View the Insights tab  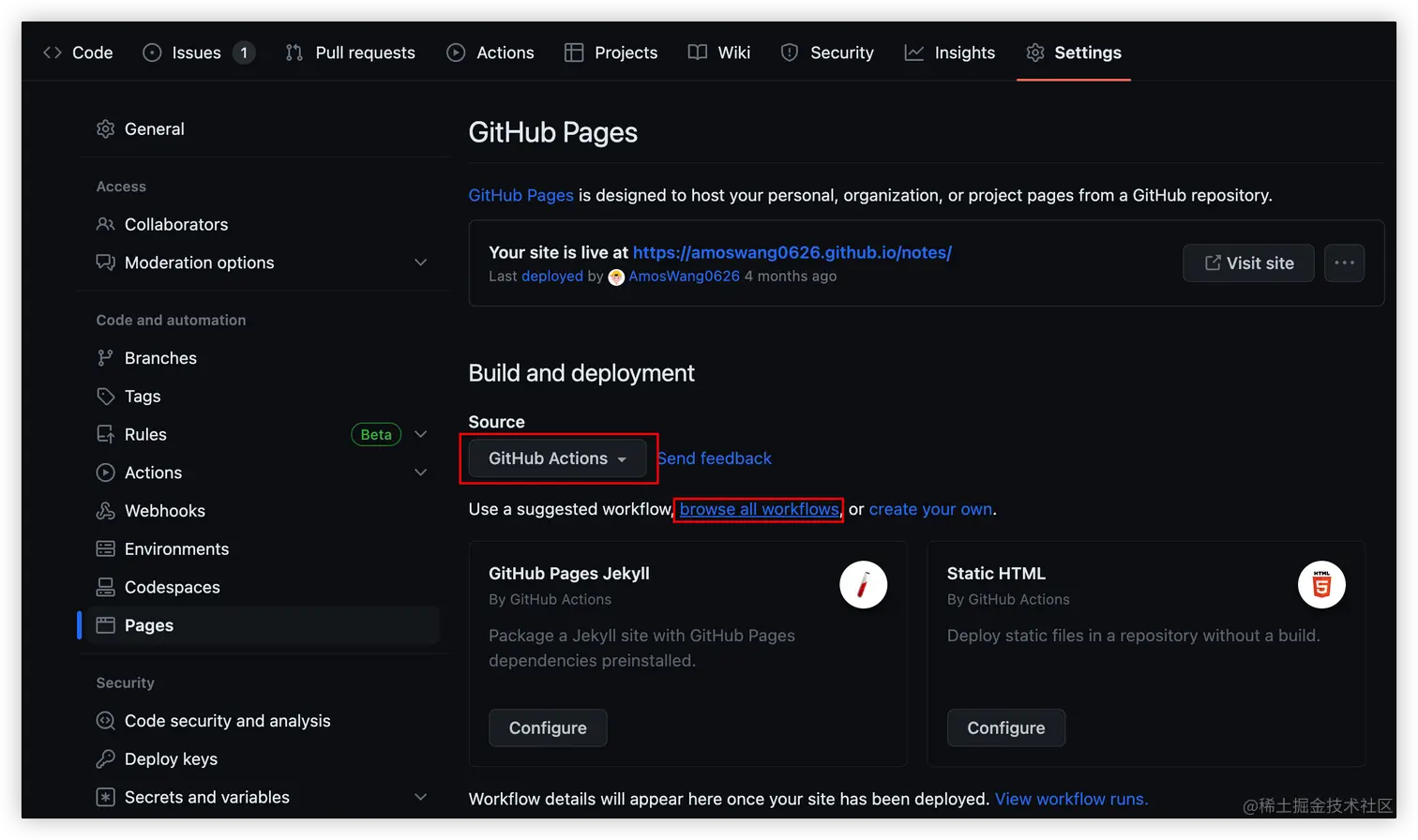pyautogui.click(x=950, y=52)
